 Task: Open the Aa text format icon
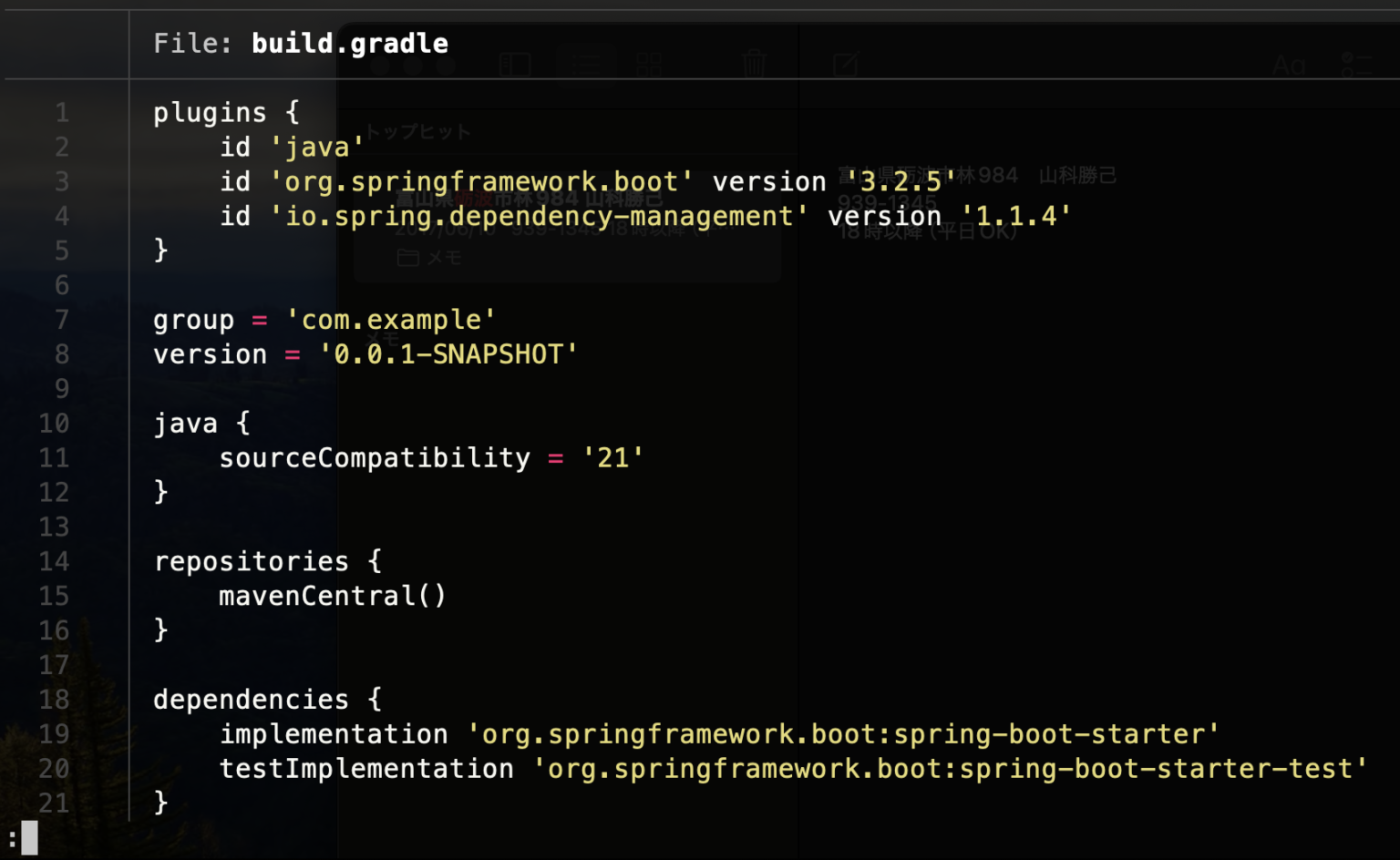(x=1289, y=66)
